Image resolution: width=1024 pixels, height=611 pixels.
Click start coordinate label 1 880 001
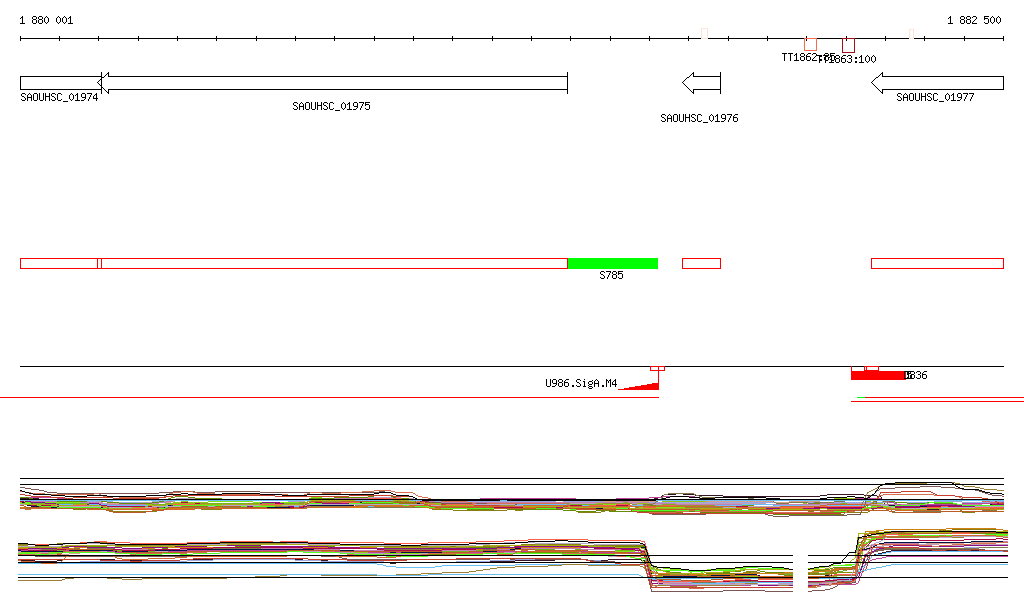click(x=46, y=21)
